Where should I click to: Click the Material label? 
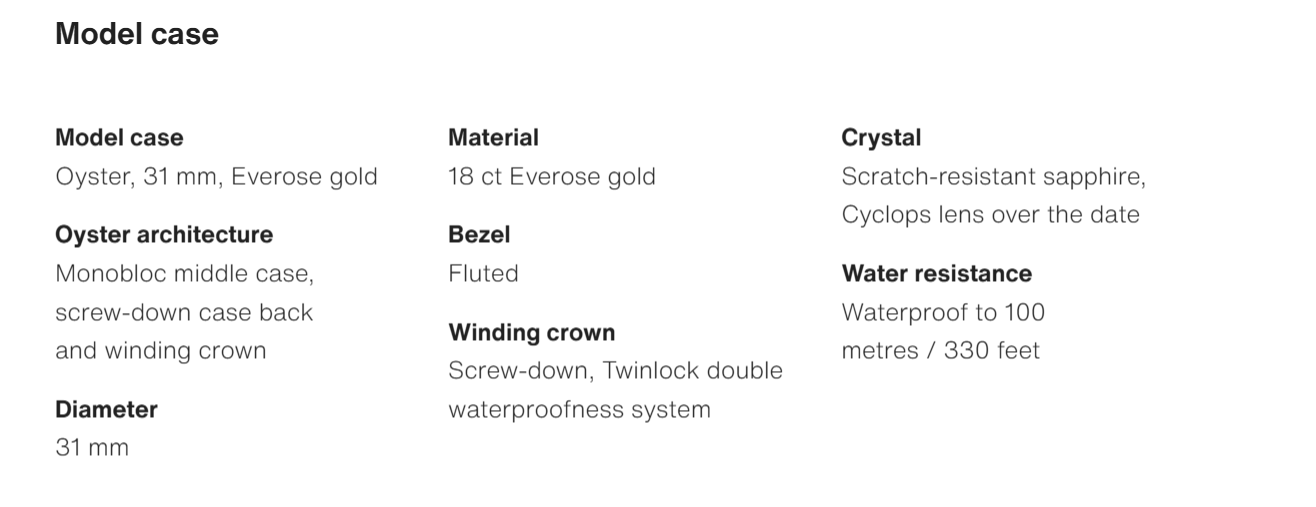click(493, 137)
